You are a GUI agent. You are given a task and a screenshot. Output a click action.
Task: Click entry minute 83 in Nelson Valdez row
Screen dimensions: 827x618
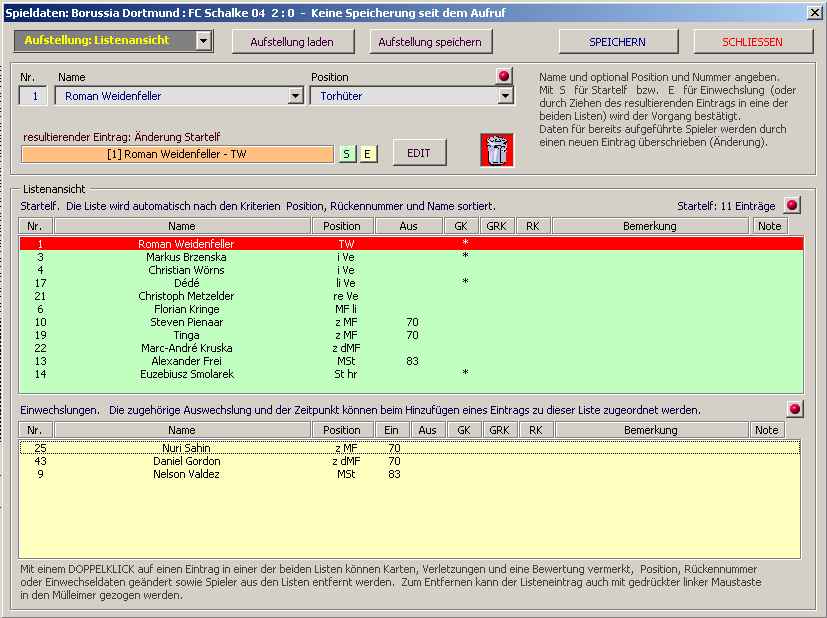[395, 474]
